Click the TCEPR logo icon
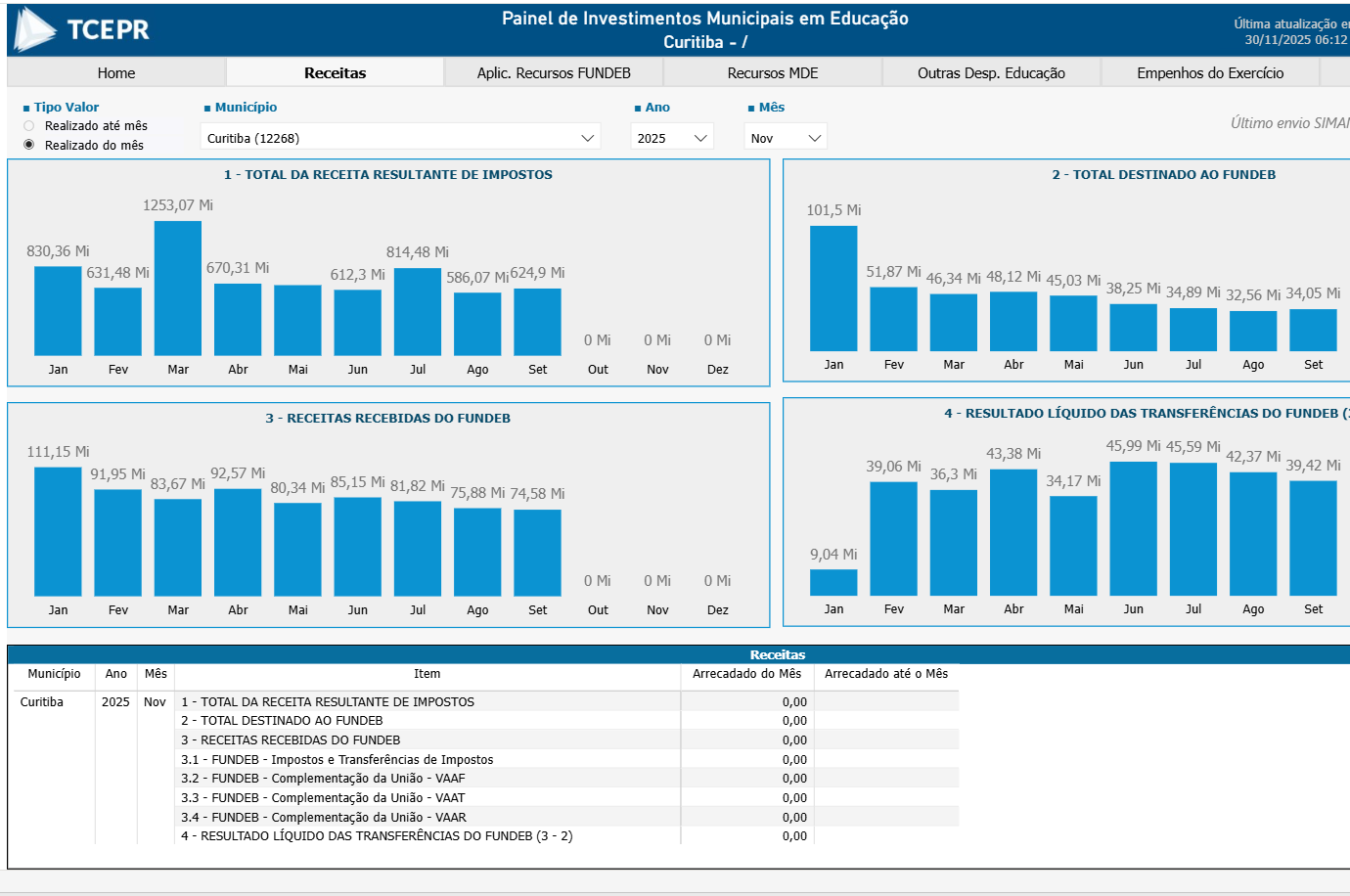Screen dimensions: 1350x896 (35, 29)
